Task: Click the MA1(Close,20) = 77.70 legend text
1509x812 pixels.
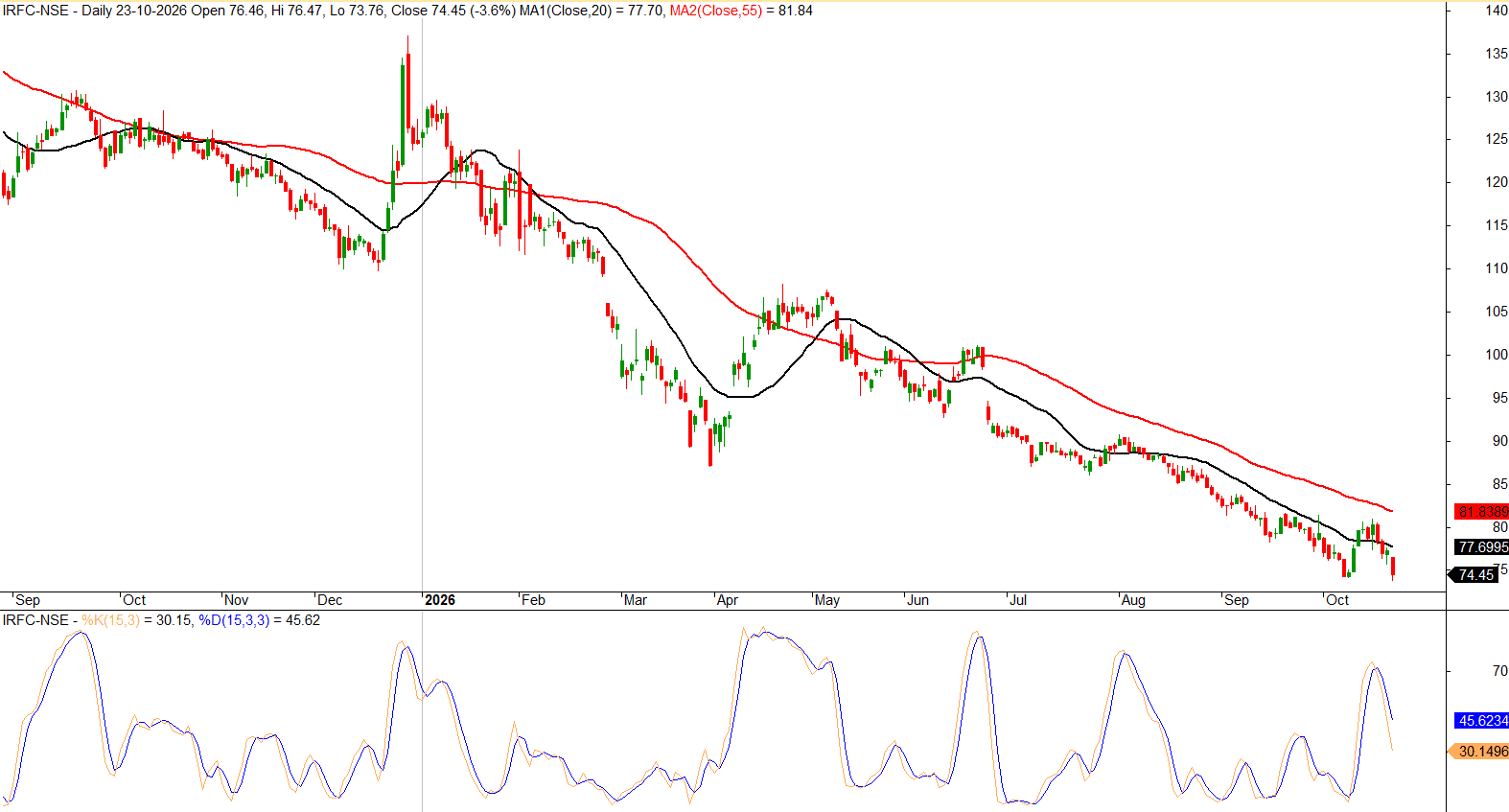Action: [591, 11]
